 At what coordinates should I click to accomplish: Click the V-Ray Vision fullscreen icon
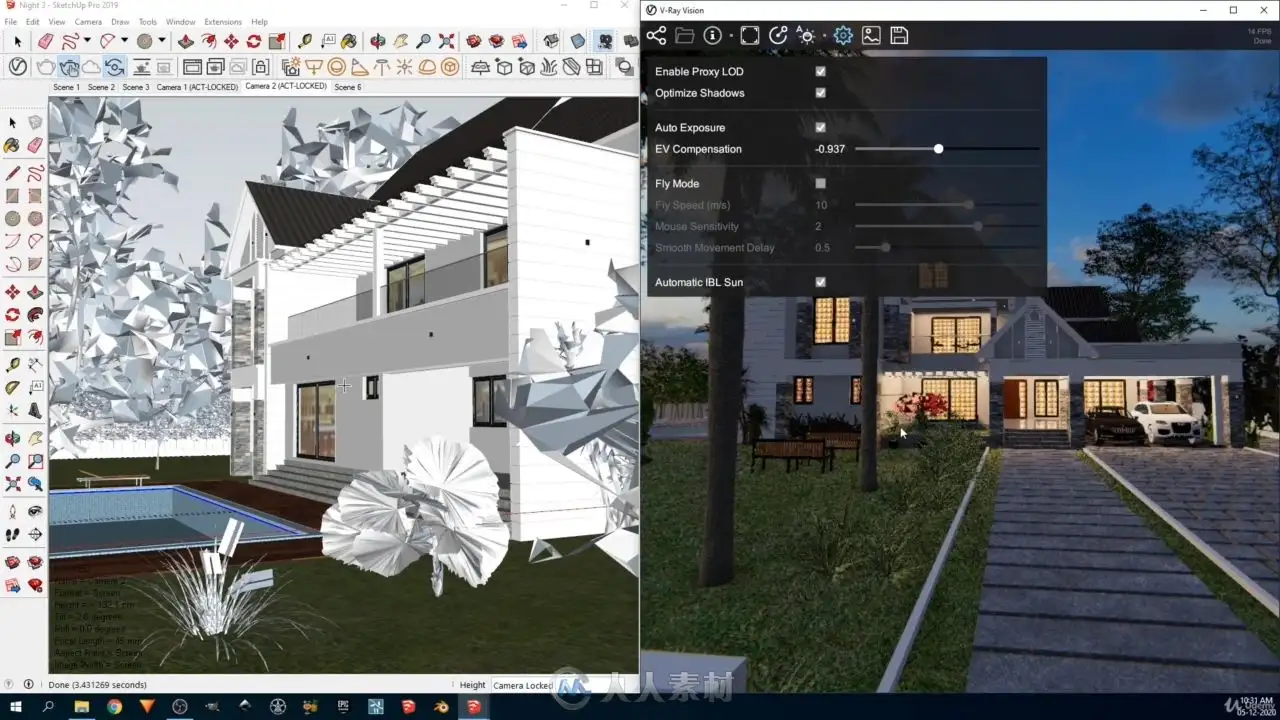[749, 36]
